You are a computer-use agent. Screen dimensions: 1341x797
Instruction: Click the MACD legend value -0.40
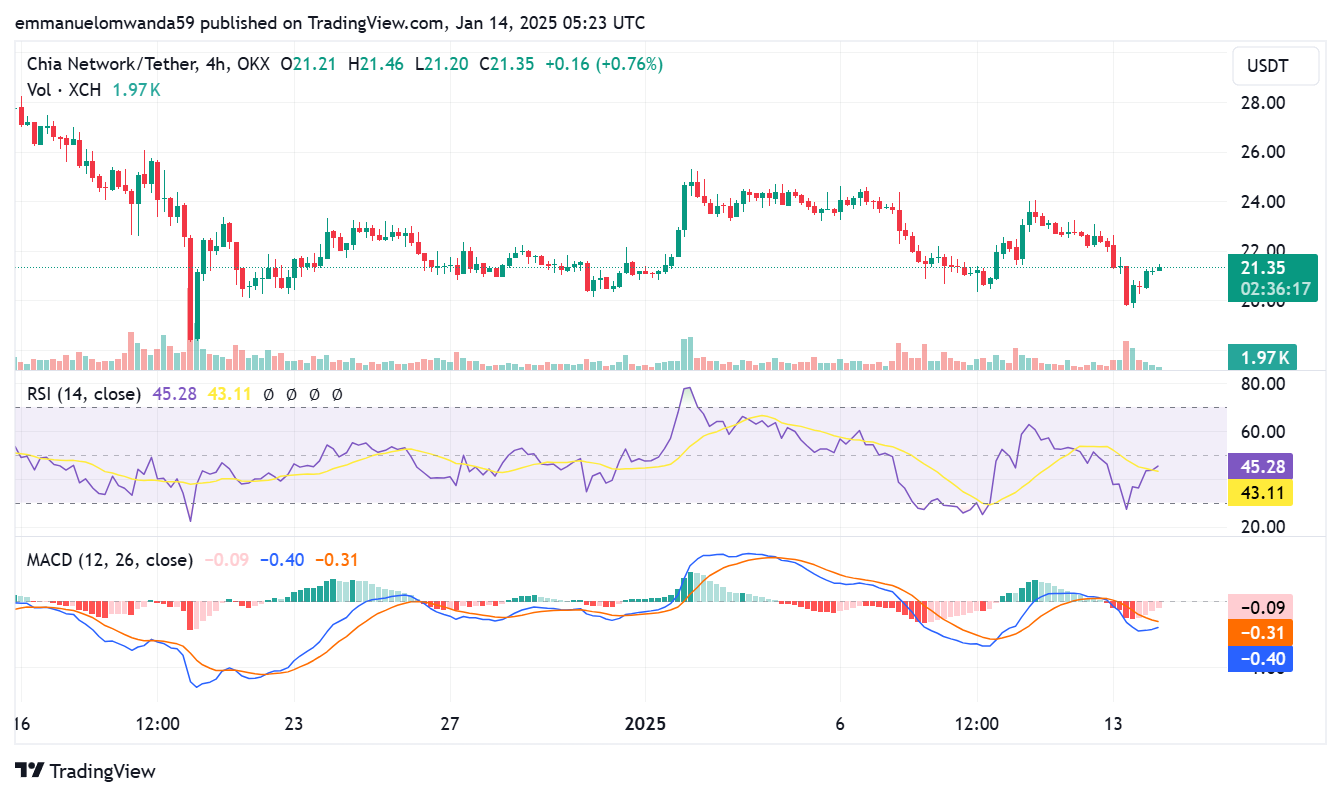tap(282, 560)
